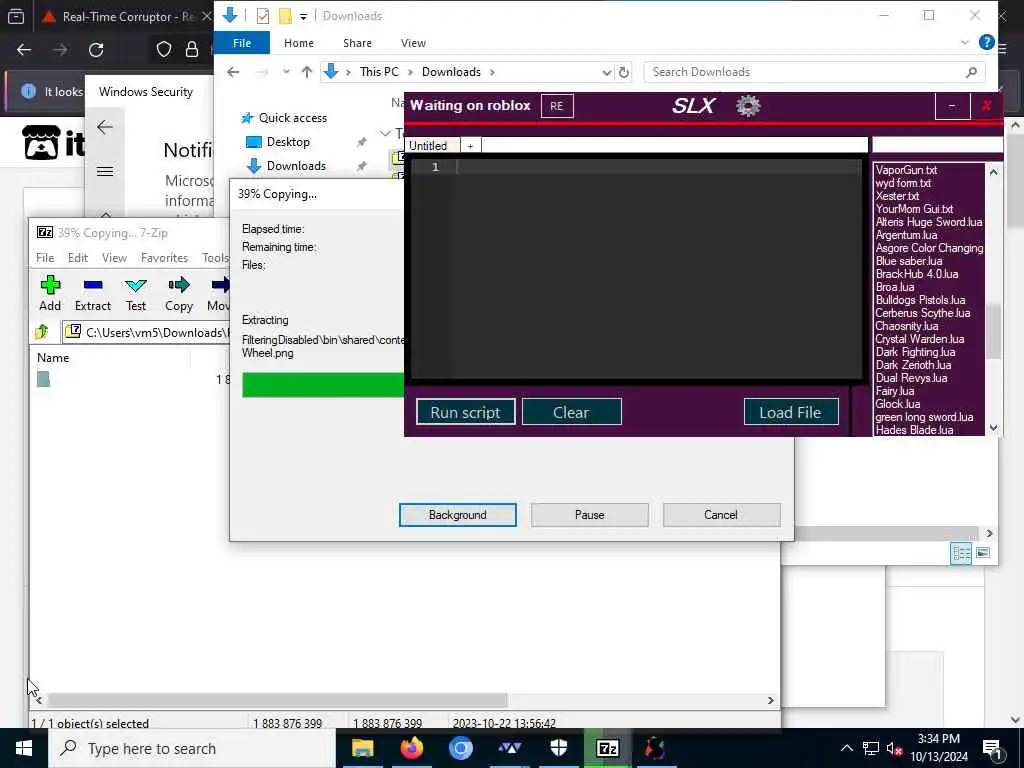Open 7-Zip Edit menu
Viewport: 1024px width, 768px height.
click(78, 258)
